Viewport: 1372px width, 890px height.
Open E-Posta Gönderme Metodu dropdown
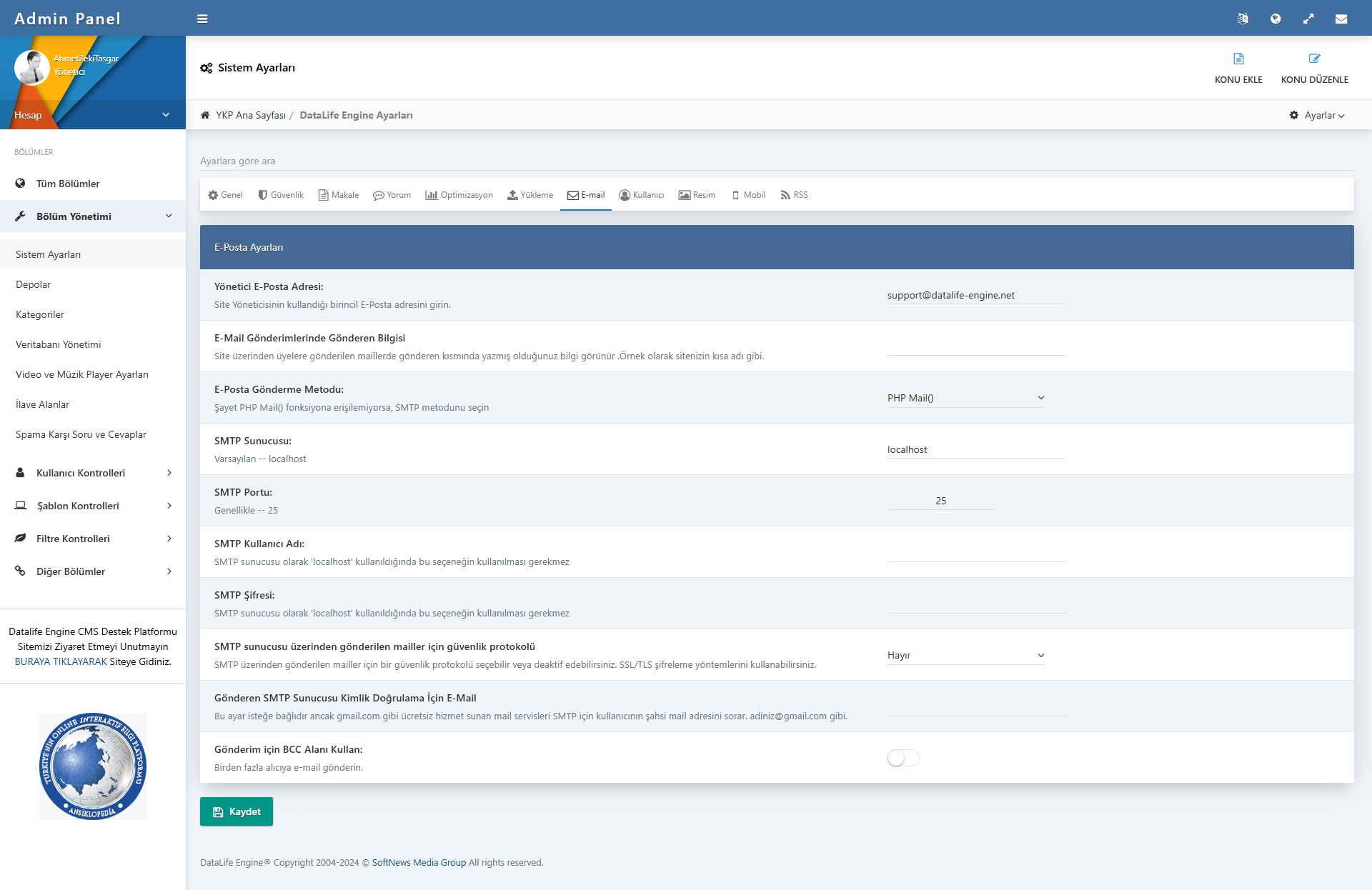click(x=965, y=398)
